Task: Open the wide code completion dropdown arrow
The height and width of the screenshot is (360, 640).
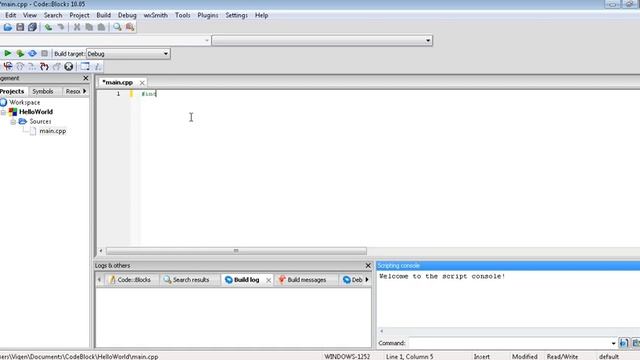Action: tap(428, 40)
